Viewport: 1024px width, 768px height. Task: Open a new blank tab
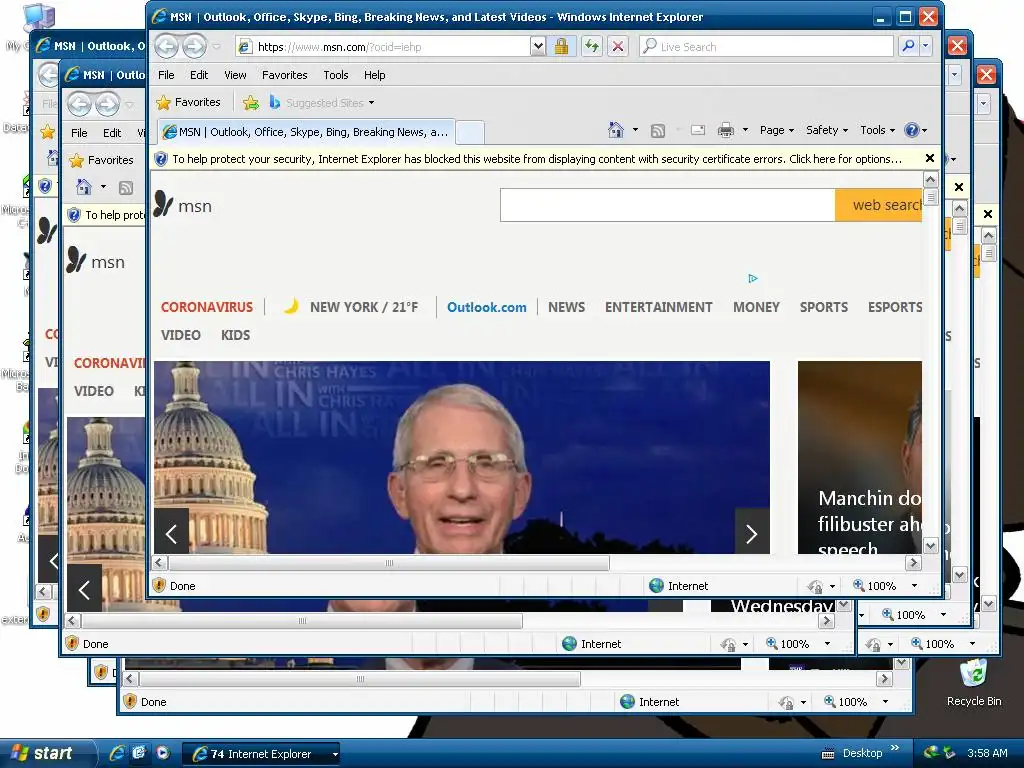(470, 132)
